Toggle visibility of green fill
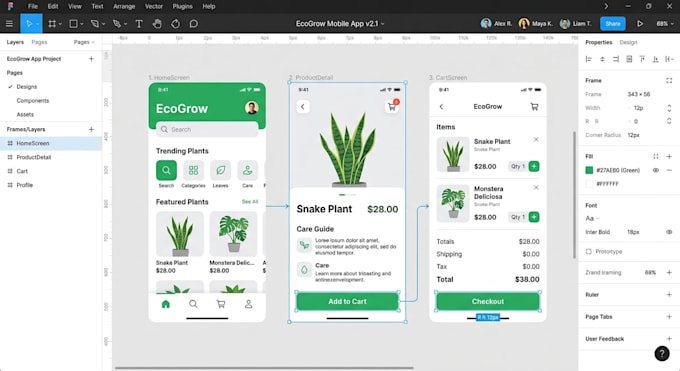Viewport: 680px width, 371px height. point(656,170)
